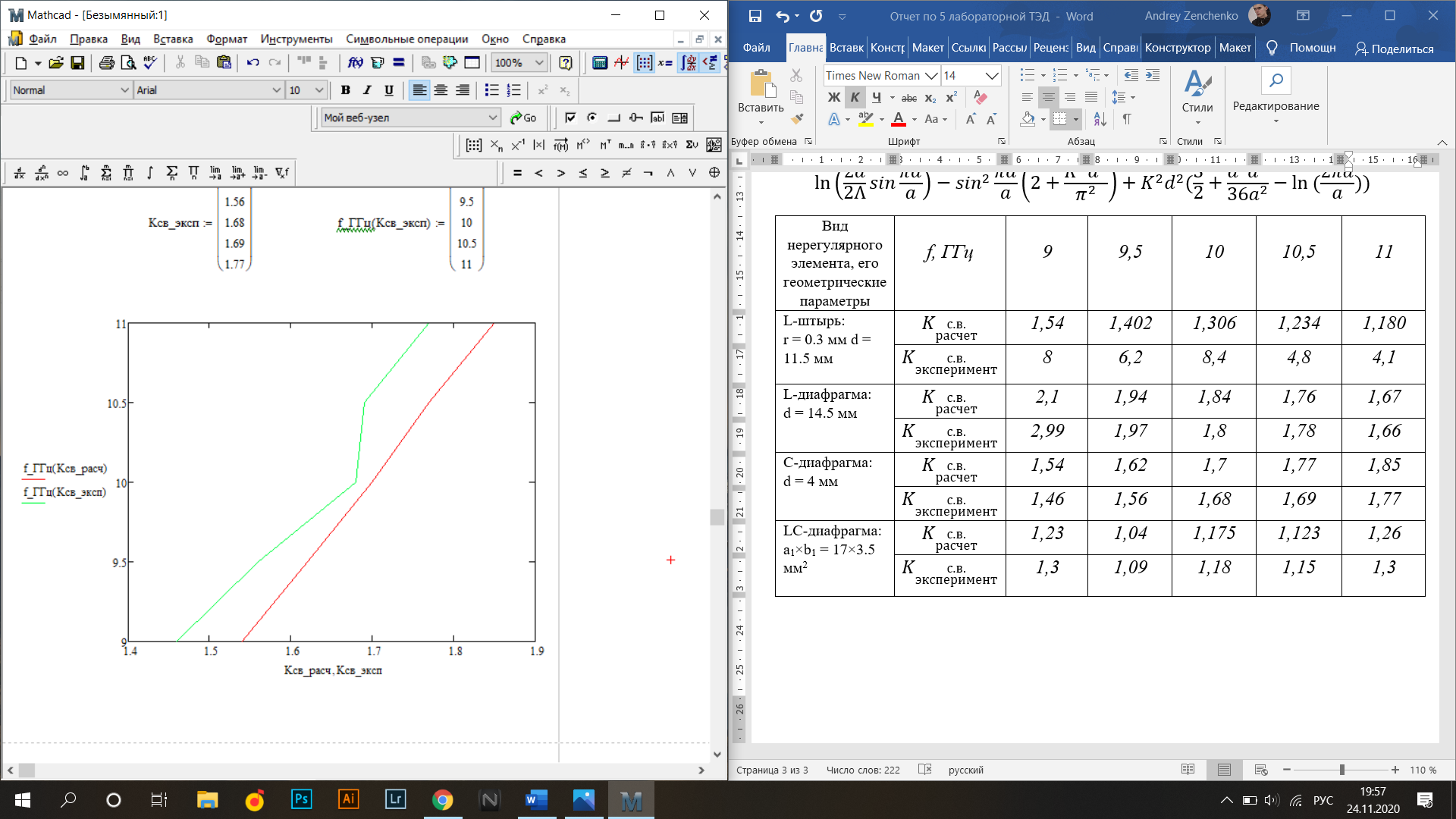Clear formatting in Word ribbon
This screenshot has height=819, width=1456.
(x=981, y=97)
